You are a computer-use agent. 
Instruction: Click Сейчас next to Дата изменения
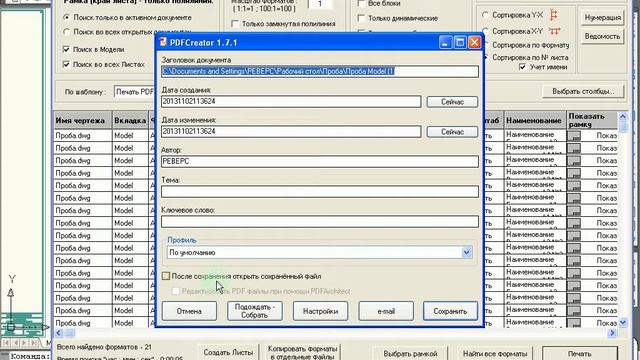tap(452, 132)
